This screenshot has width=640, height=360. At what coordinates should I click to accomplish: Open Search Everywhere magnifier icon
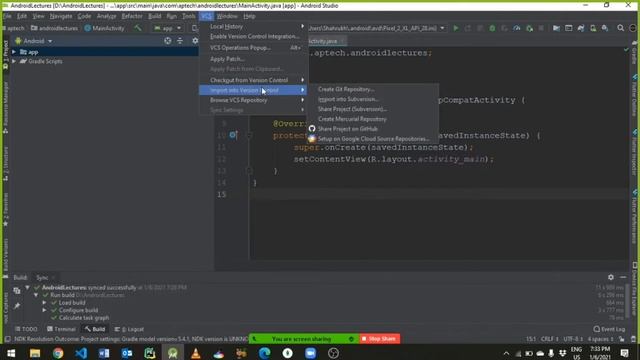coord(620,28)
